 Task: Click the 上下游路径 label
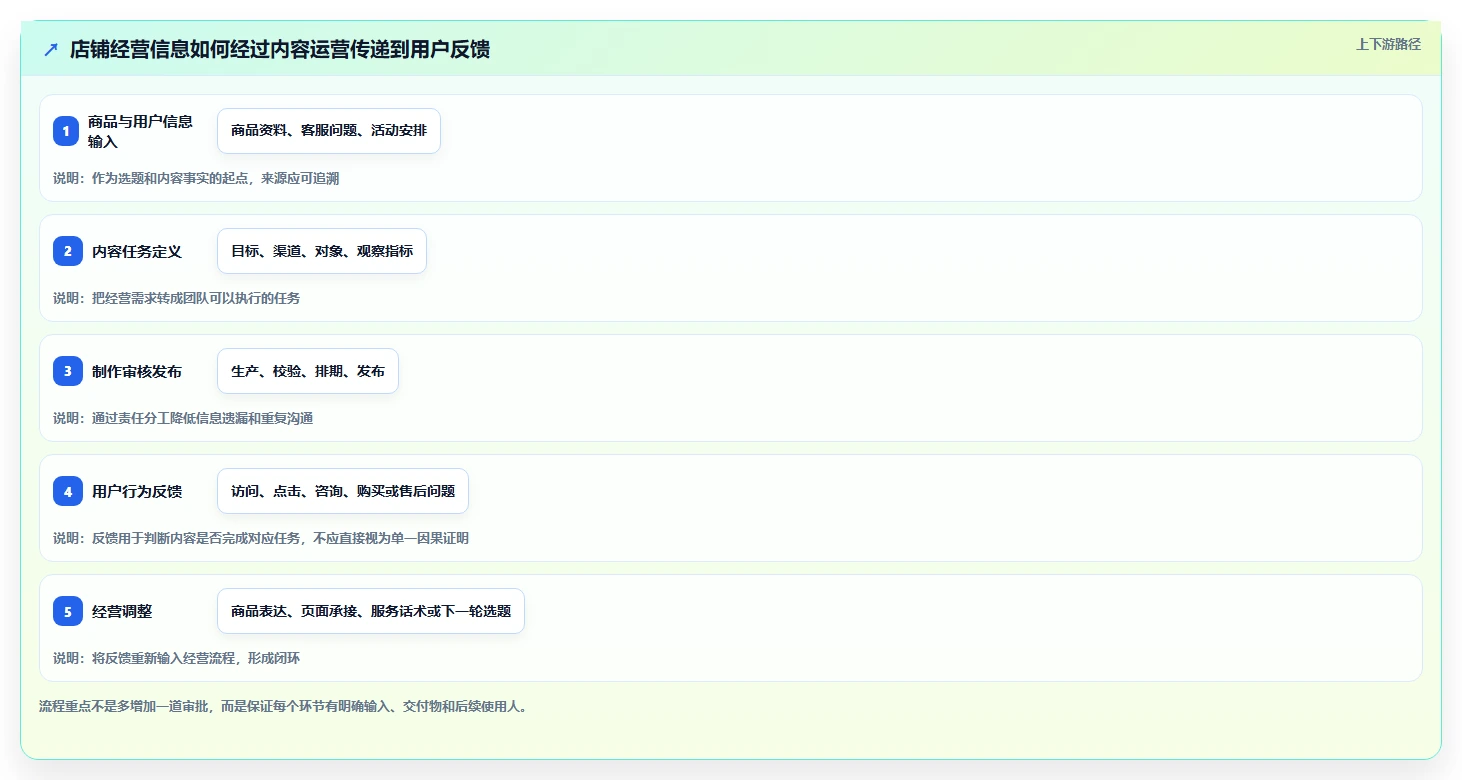point(1388,44)
